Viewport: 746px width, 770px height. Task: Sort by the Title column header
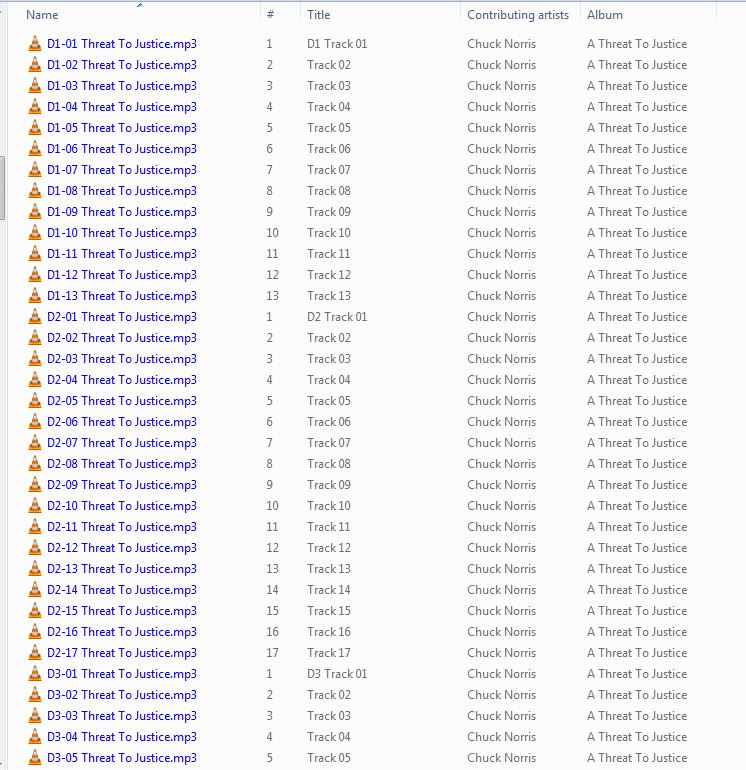[319, 15]
